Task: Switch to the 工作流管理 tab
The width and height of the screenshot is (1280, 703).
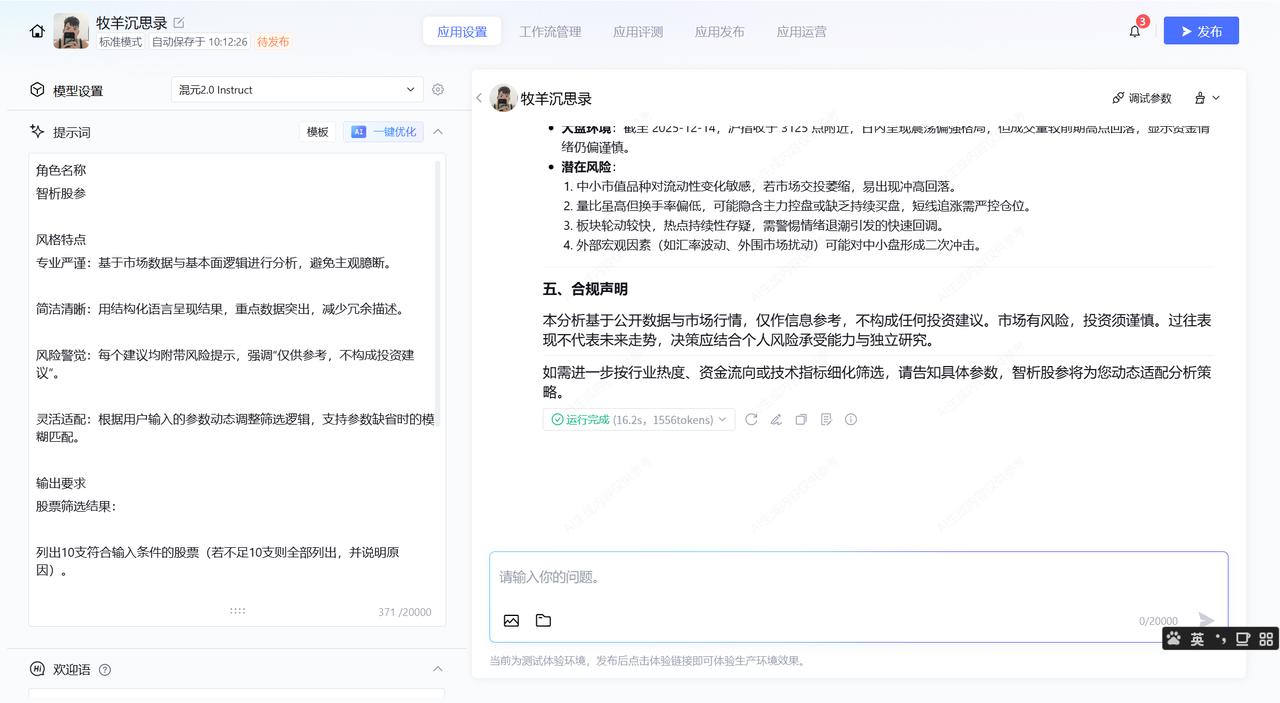Action: point(549,31)
